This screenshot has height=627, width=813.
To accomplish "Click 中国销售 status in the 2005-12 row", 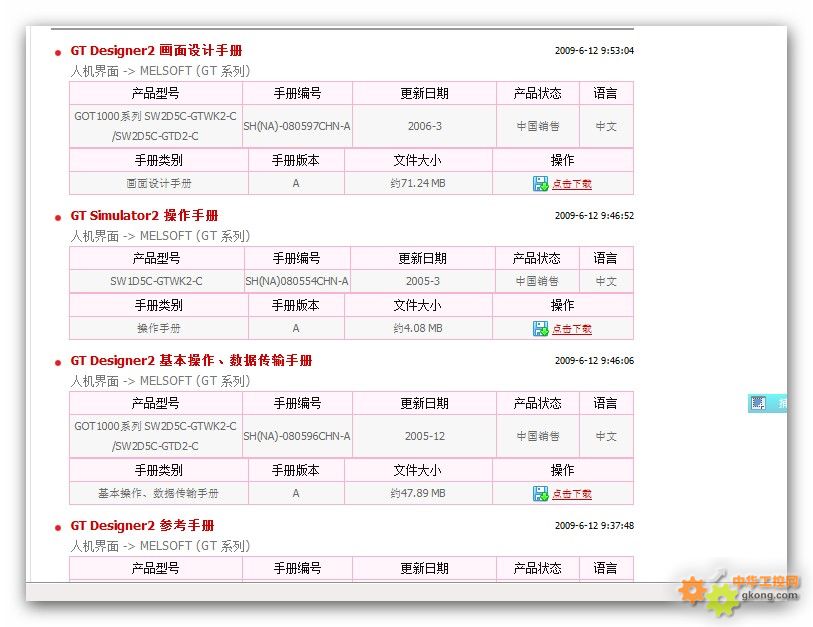I will pos(538,436).
